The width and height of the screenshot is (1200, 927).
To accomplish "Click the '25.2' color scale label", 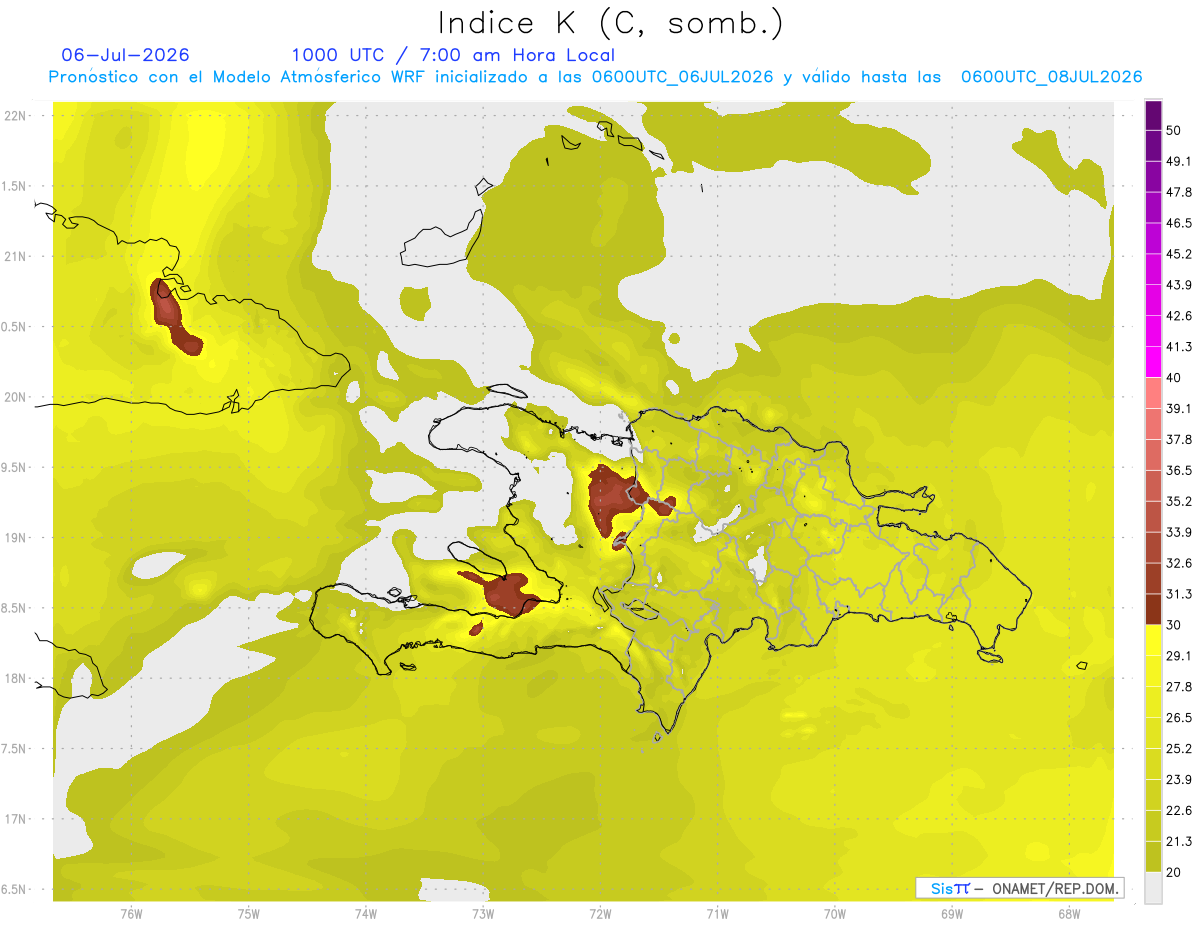I will click(1180, 749).
